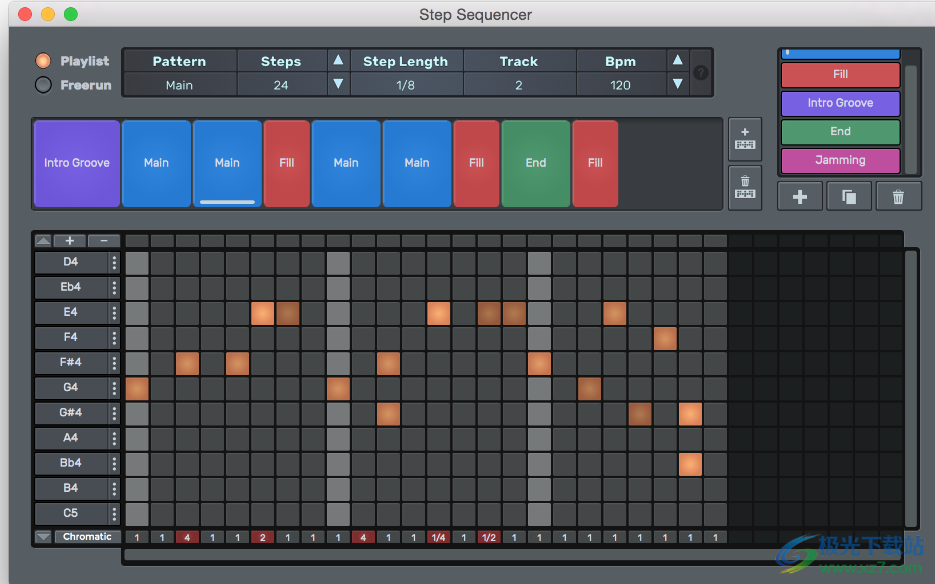Click the Intro Groove clip in the timeline
This screenshot has height=584, width=935.
point(76,163)
